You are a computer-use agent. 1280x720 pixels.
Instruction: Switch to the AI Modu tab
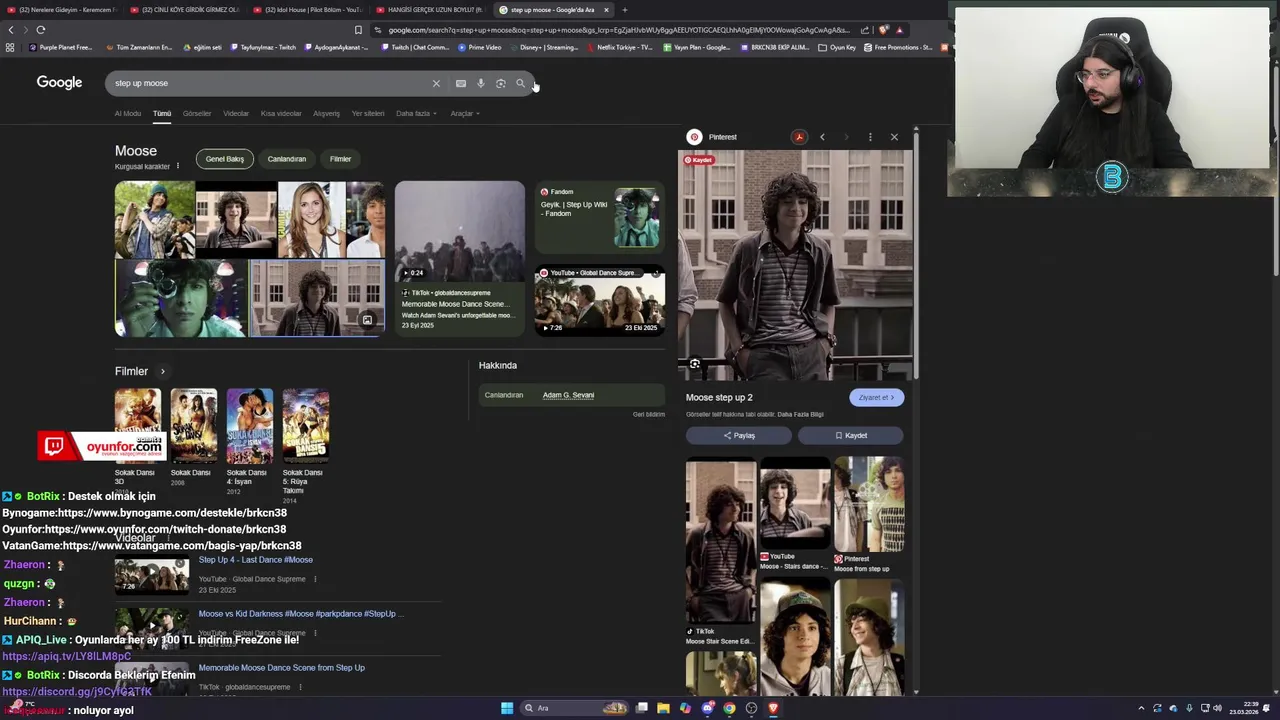[128, 113]
